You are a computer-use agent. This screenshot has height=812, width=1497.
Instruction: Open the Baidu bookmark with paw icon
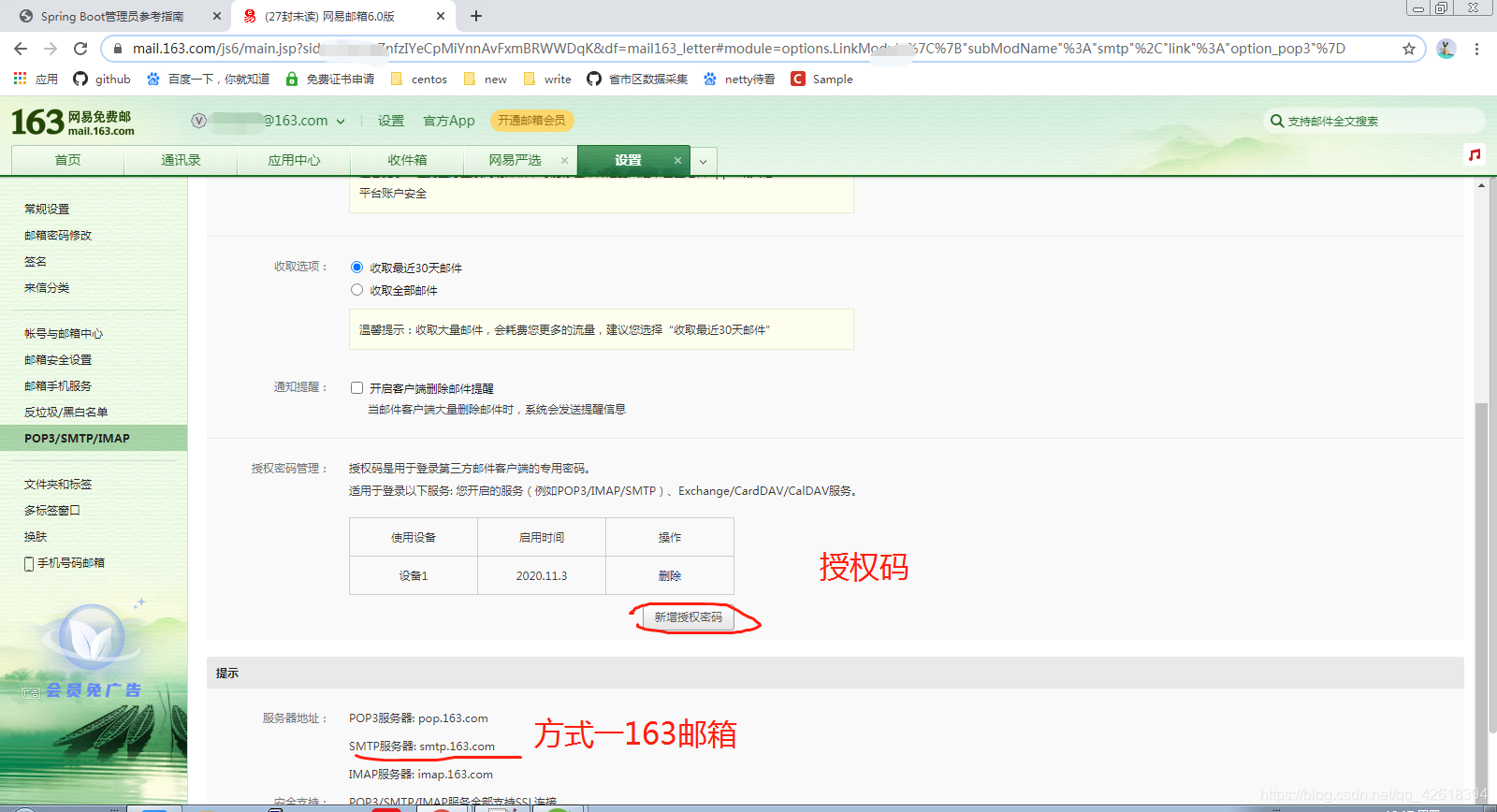pos(208,79)
